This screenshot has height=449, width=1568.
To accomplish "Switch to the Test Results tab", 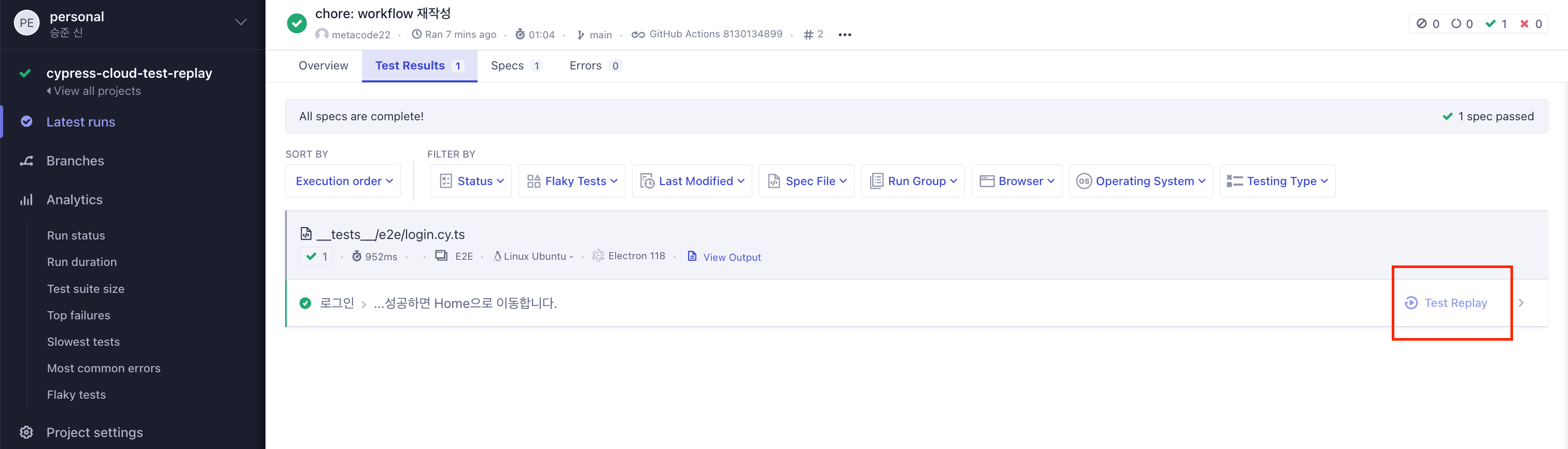I will click(419, 66).
